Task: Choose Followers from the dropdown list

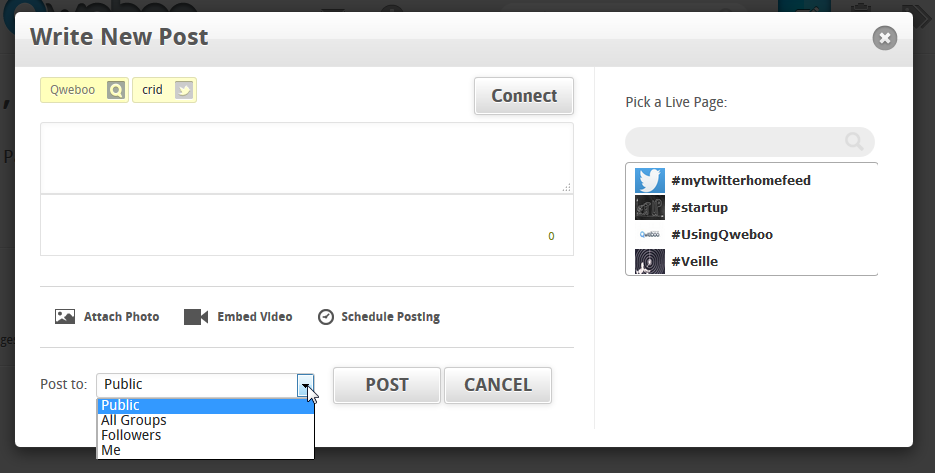Action: click(131, 435)
